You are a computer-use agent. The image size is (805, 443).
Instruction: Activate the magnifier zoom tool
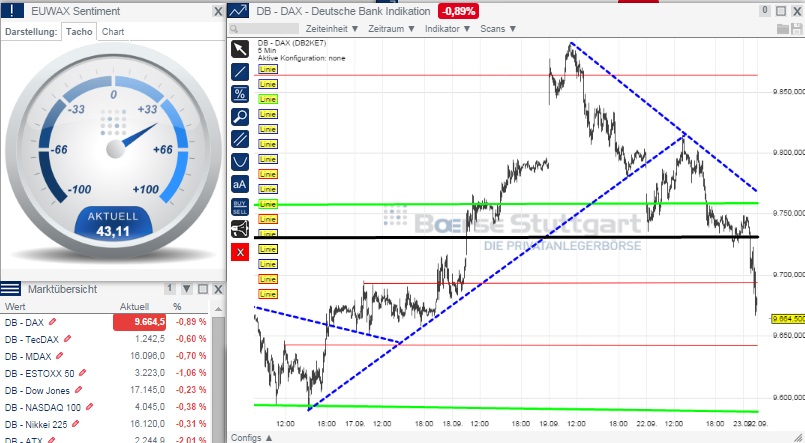coord(240,117)
